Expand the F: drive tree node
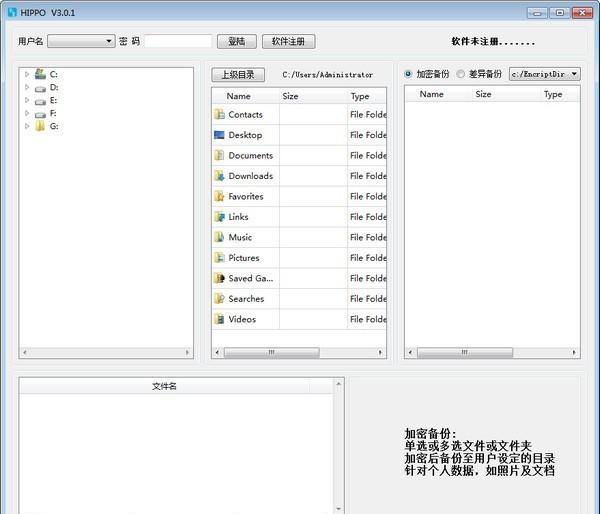600x514 pixels. [27, 113]
